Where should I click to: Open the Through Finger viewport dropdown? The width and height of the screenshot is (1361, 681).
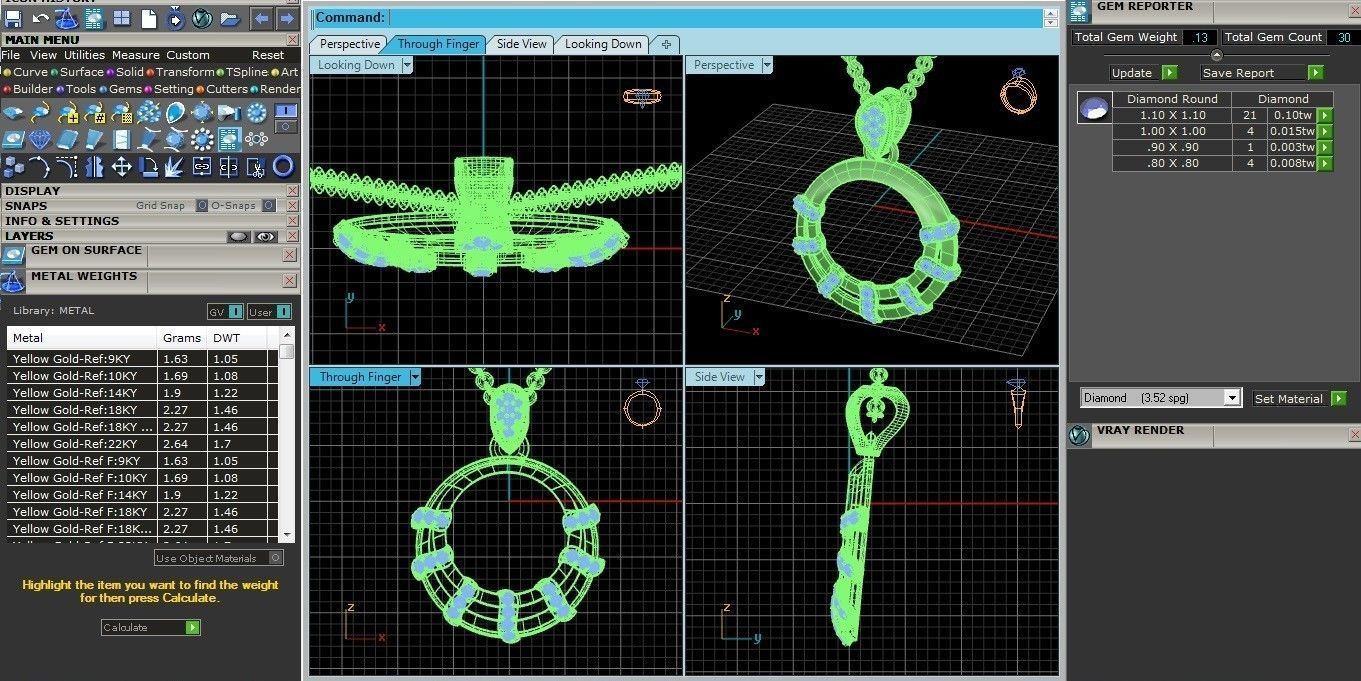pos(415,377)
